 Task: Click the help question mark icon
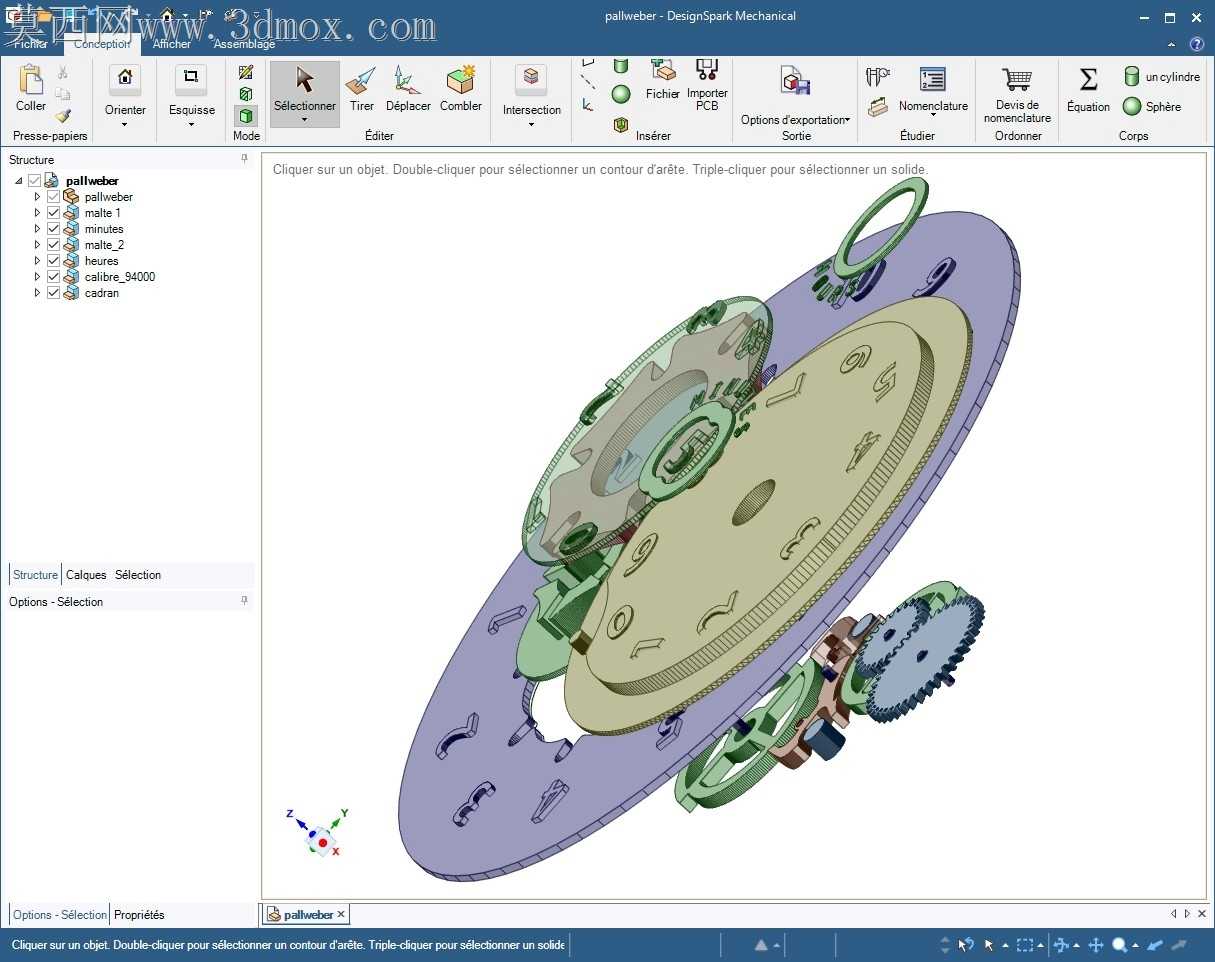[1196, 44]
